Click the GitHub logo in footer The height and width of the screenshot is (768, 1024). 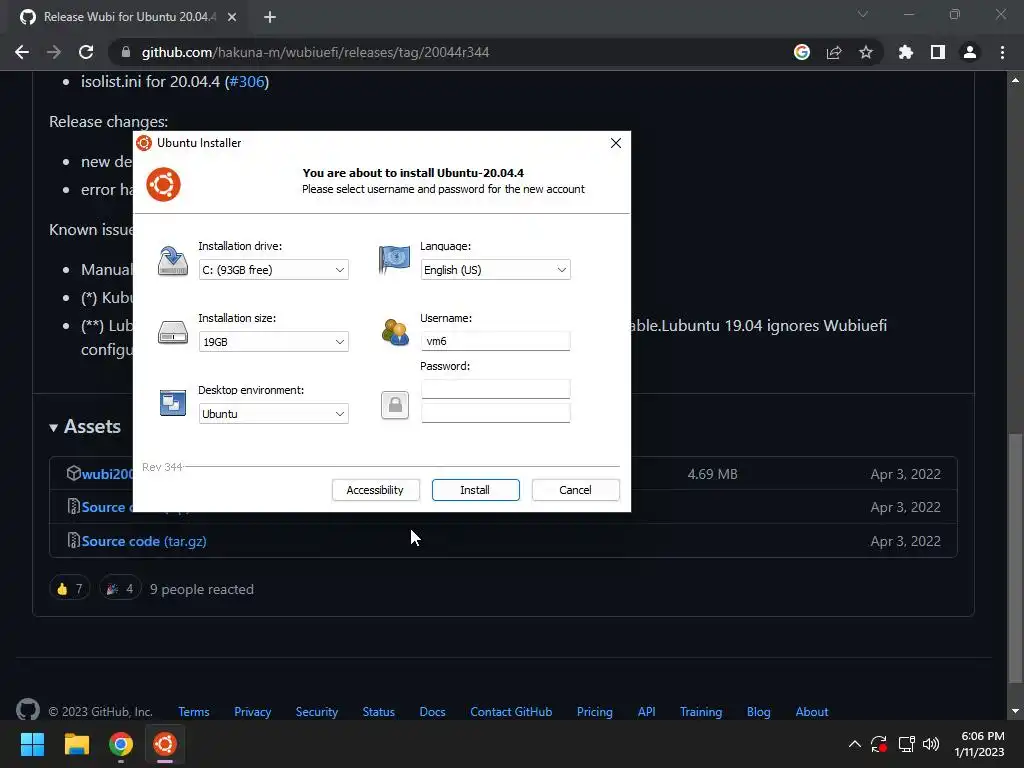pos(28,710)
